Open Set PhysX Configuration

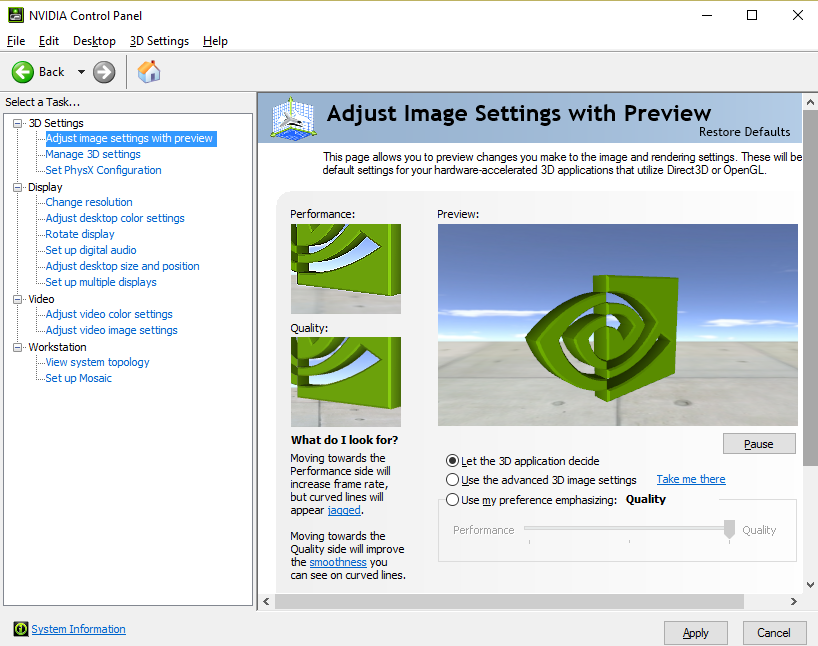pyautogui.click(x=103, y=170)
